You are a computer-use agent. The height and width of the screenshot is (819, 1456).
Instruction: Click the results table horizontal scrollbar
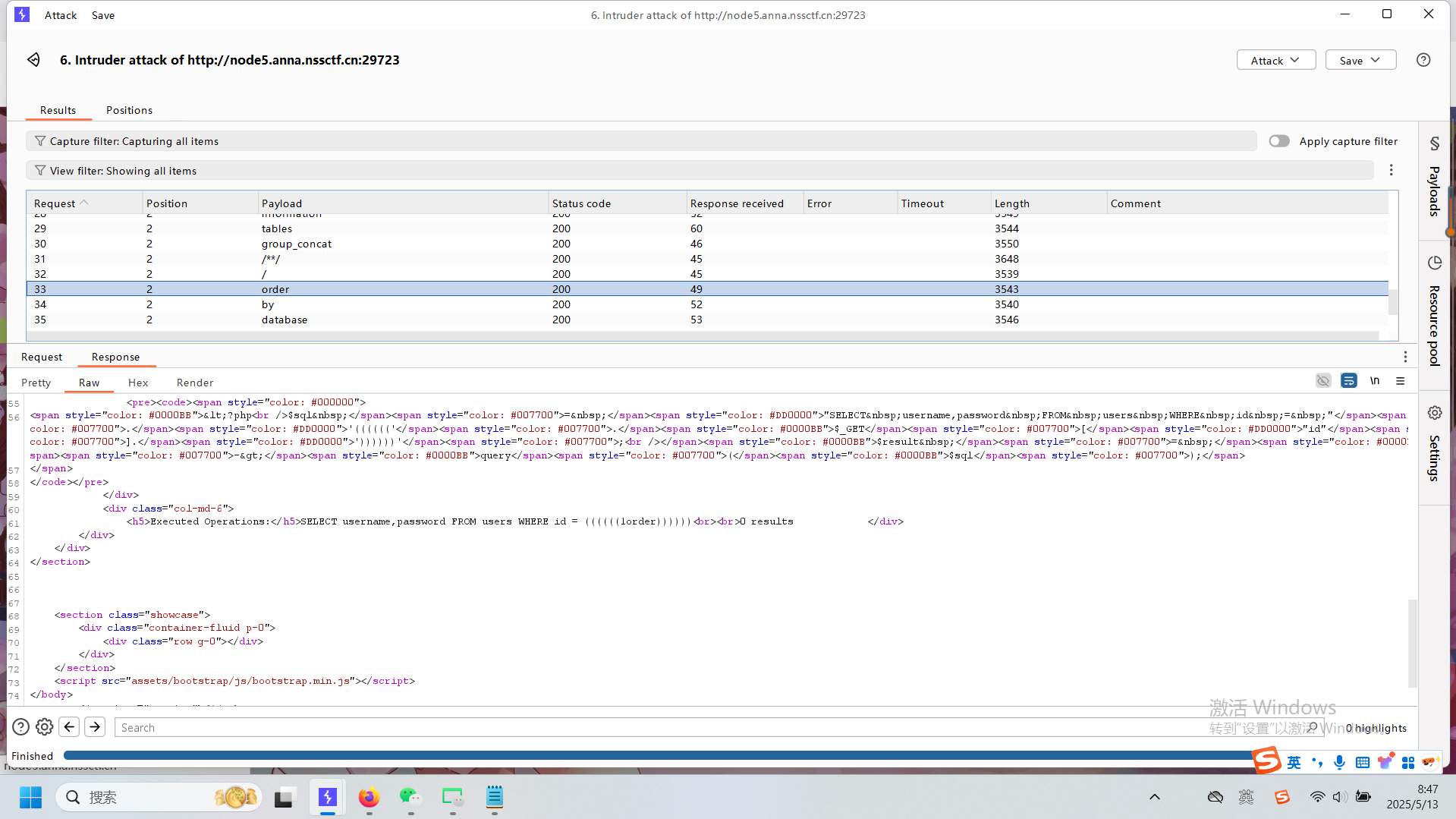(x=703, y=335)
